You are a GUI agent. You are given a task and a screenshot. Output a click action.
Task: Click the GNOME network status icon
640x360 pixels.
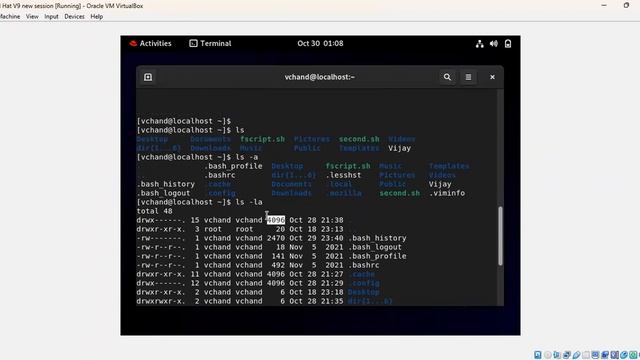click(x=480, y=44)
